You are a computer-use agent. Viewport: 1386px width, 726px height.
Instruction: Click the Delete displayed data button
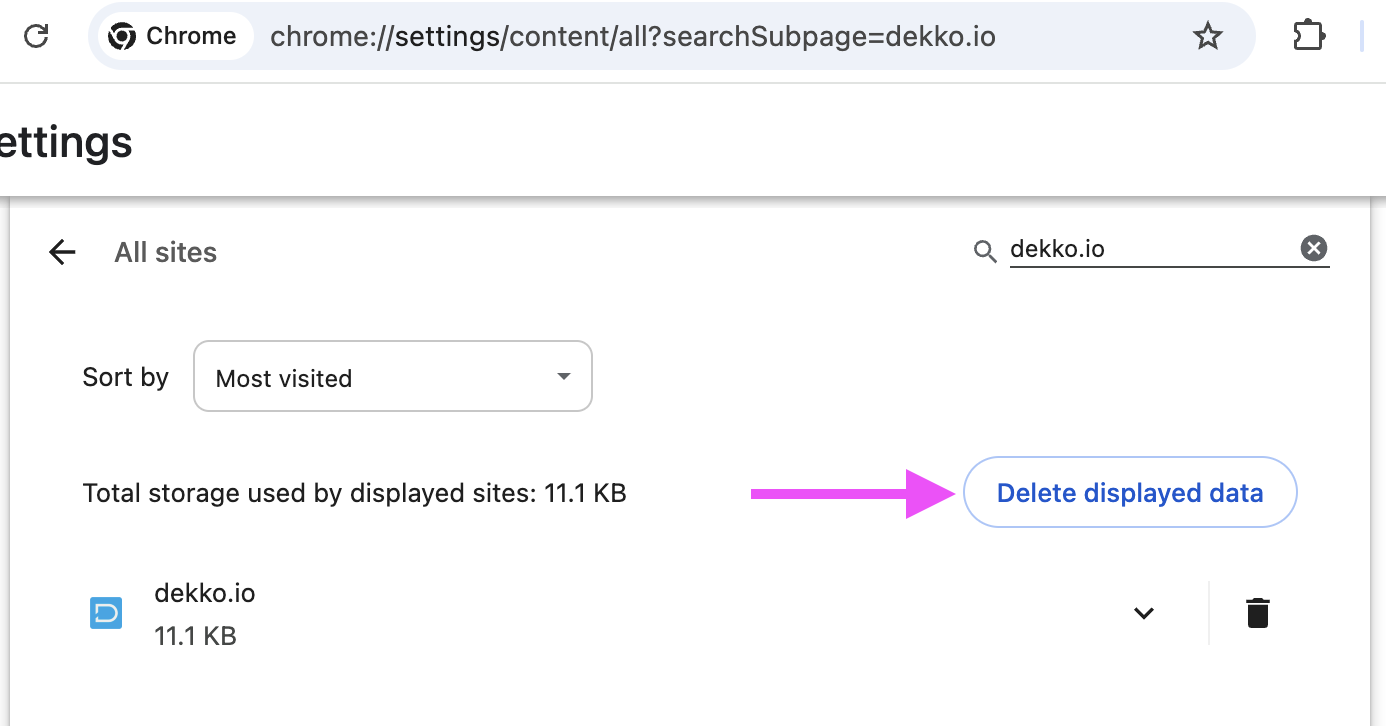pos(1130,493)
